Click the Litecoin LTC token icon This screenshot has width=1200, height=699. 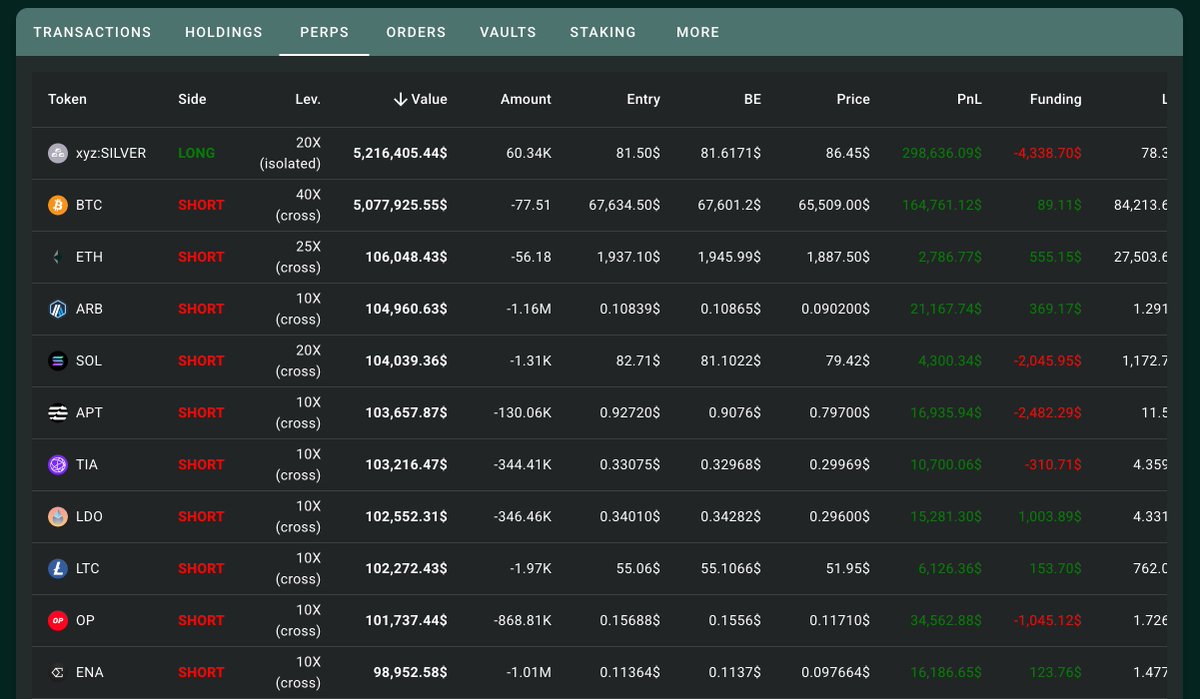[x=58, y=569]
